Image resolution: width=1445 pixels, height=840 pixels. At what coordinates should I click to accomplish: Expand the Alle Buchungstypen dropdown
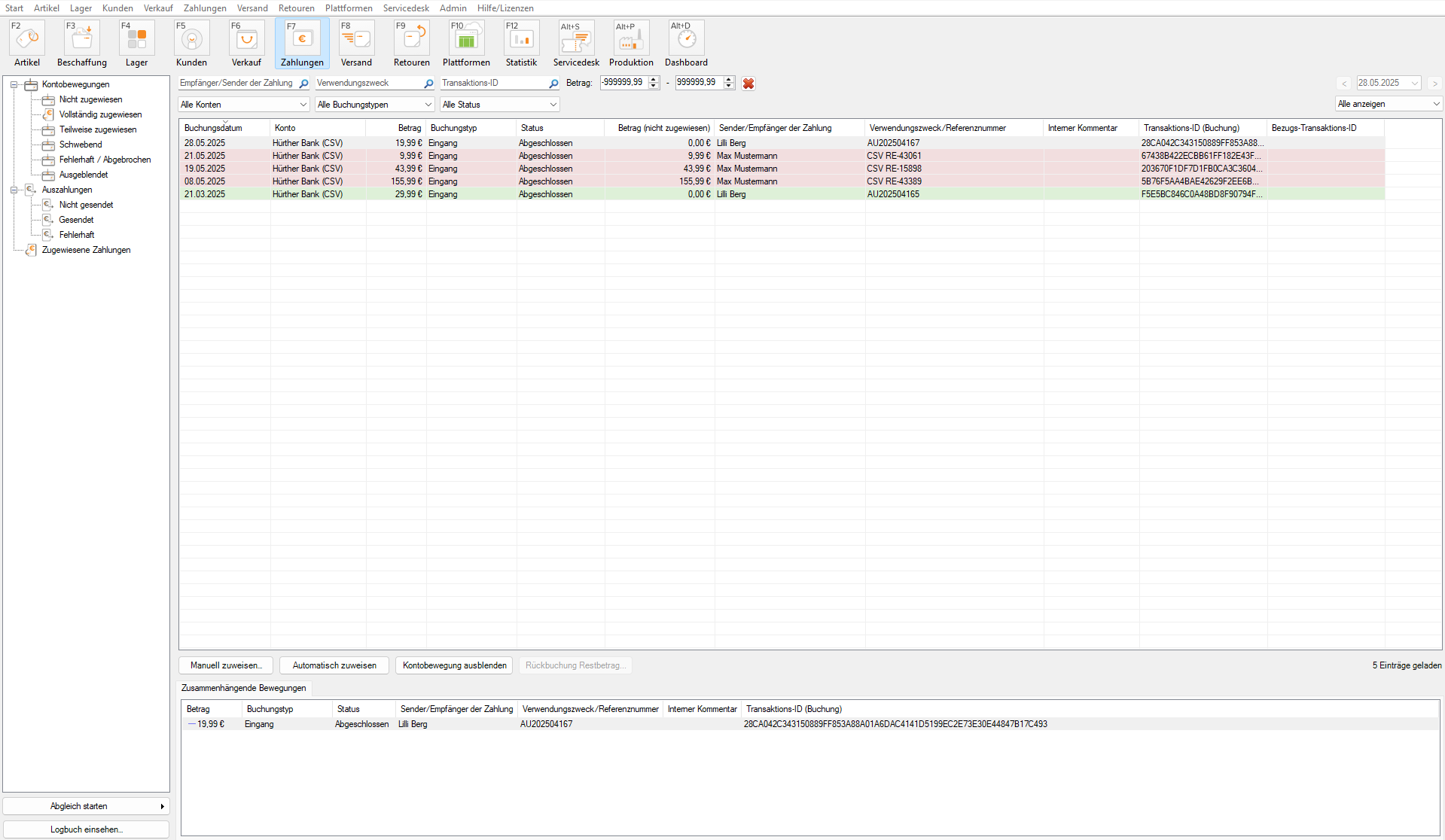pos(374,105)
